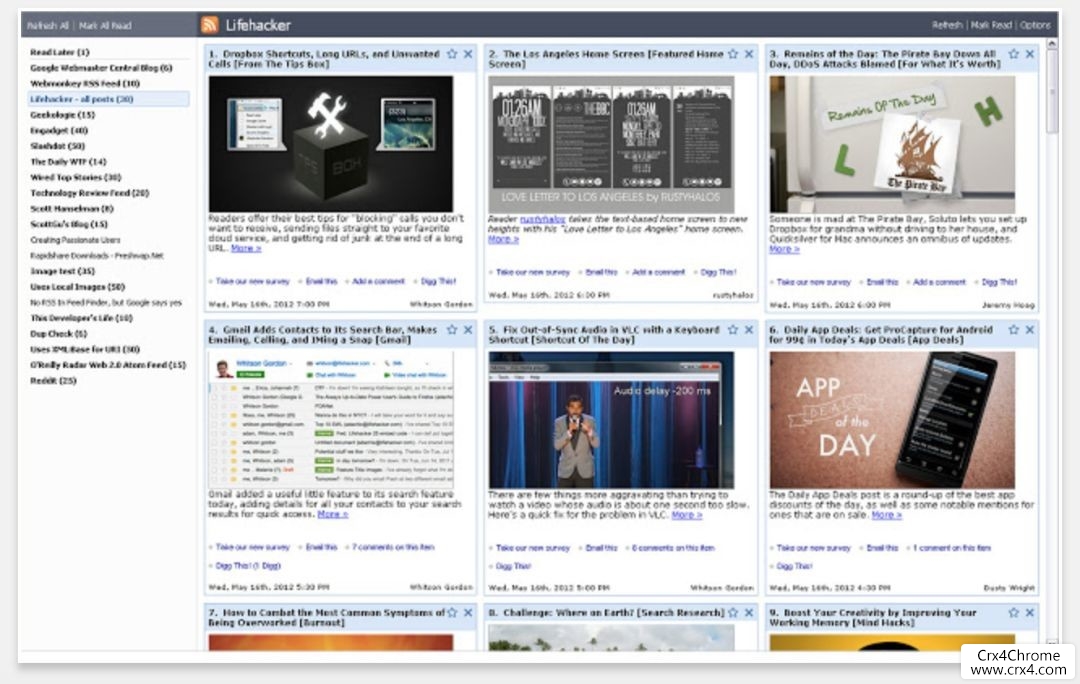Select Lifehacker - all posts feed
Viewport: 1080px width, 684px height.
pos(108,99)
